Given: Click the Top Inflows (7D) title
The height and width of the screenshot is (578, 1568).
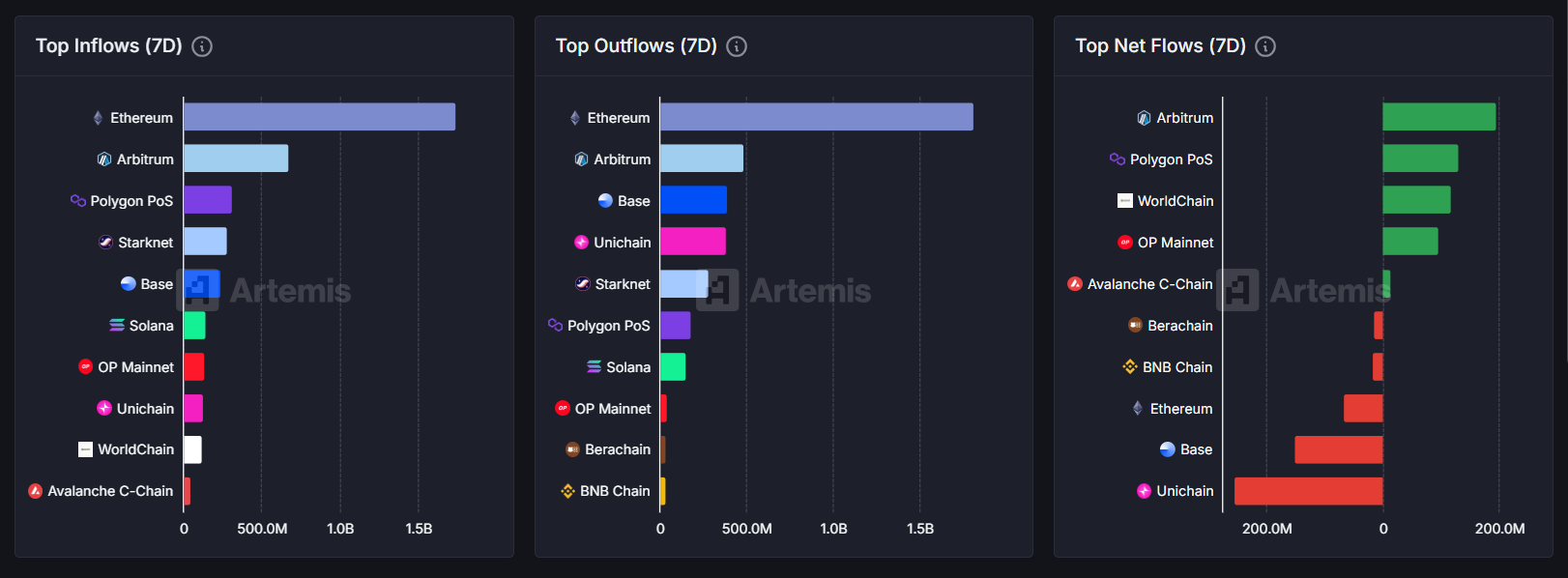Looking at the screenshot, I should click(x=109, y=45).
